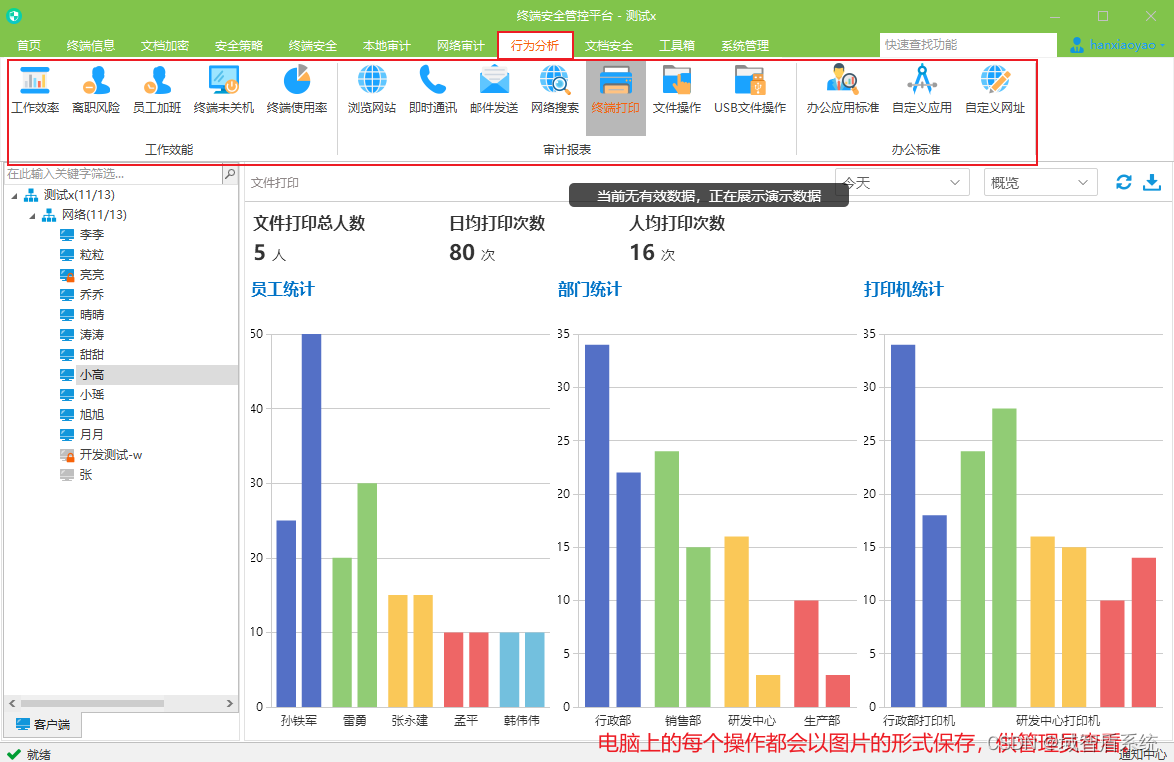Select terminal 粒粒 in the tree
The width and height of the screenshot is (1174, 762).
tap(92, 255)
